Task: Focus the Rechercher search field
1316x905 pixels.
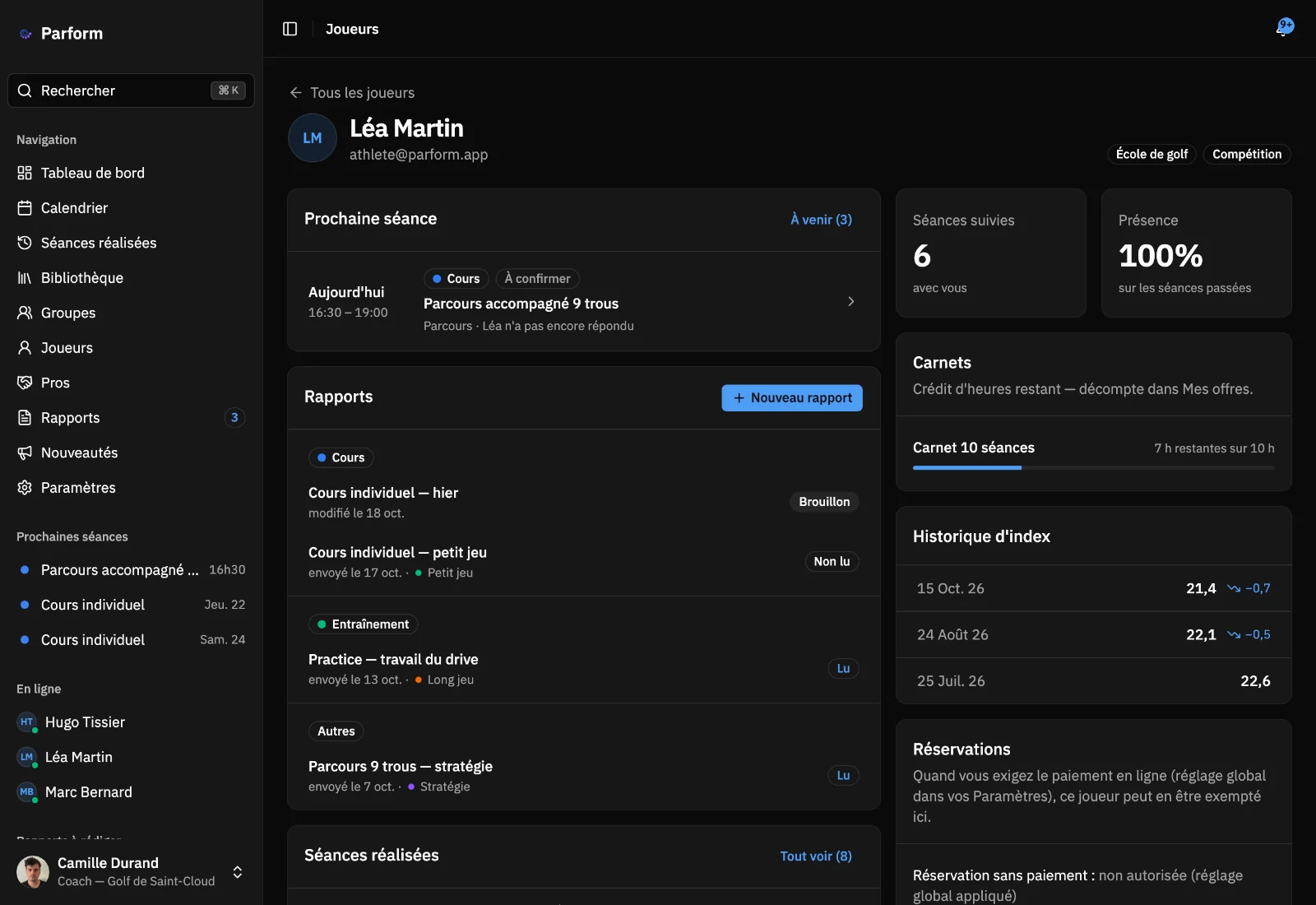Action: point(132,90)
